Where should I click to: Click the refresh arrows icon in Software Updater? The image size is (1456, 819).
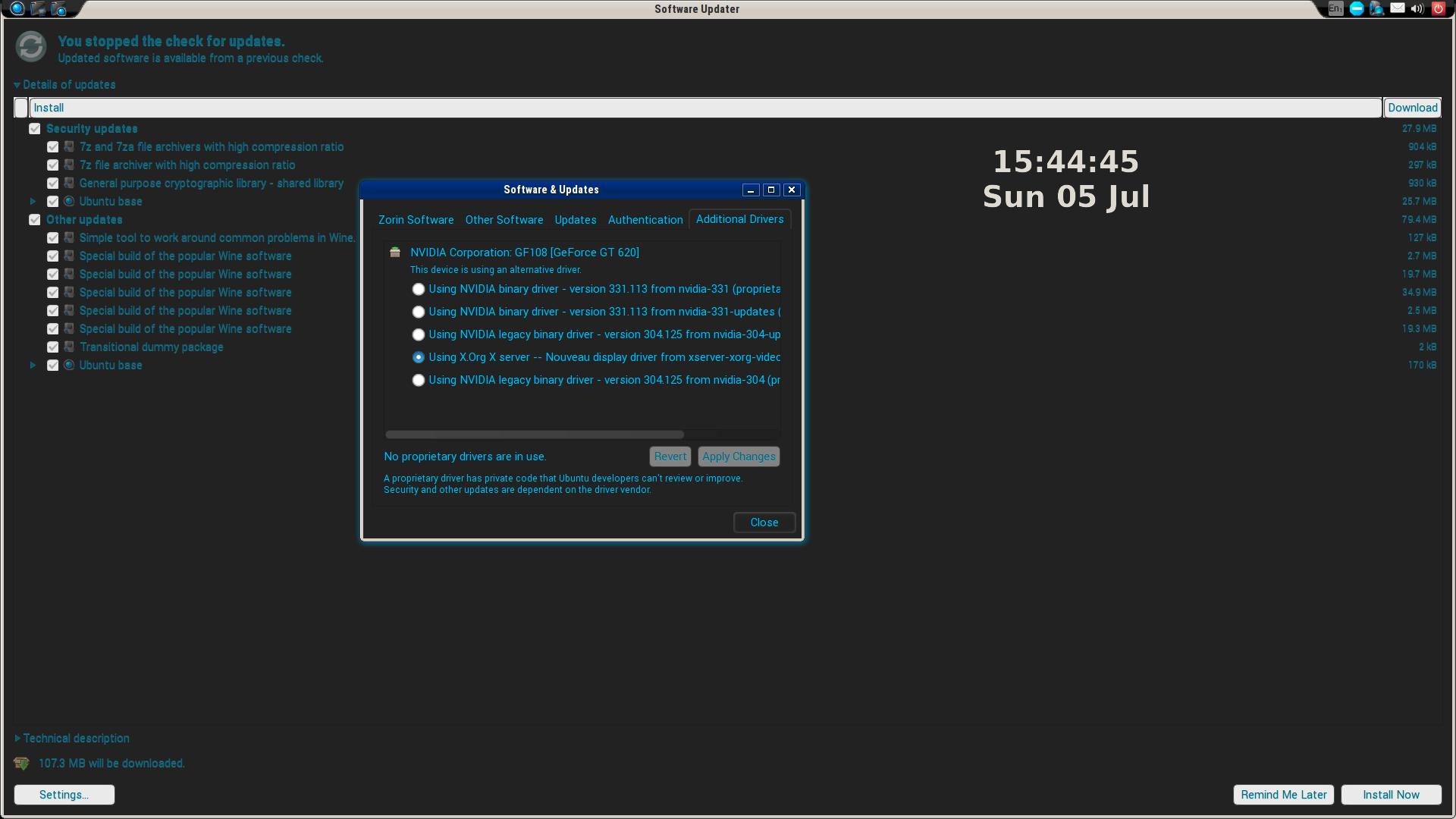point(31,47)
